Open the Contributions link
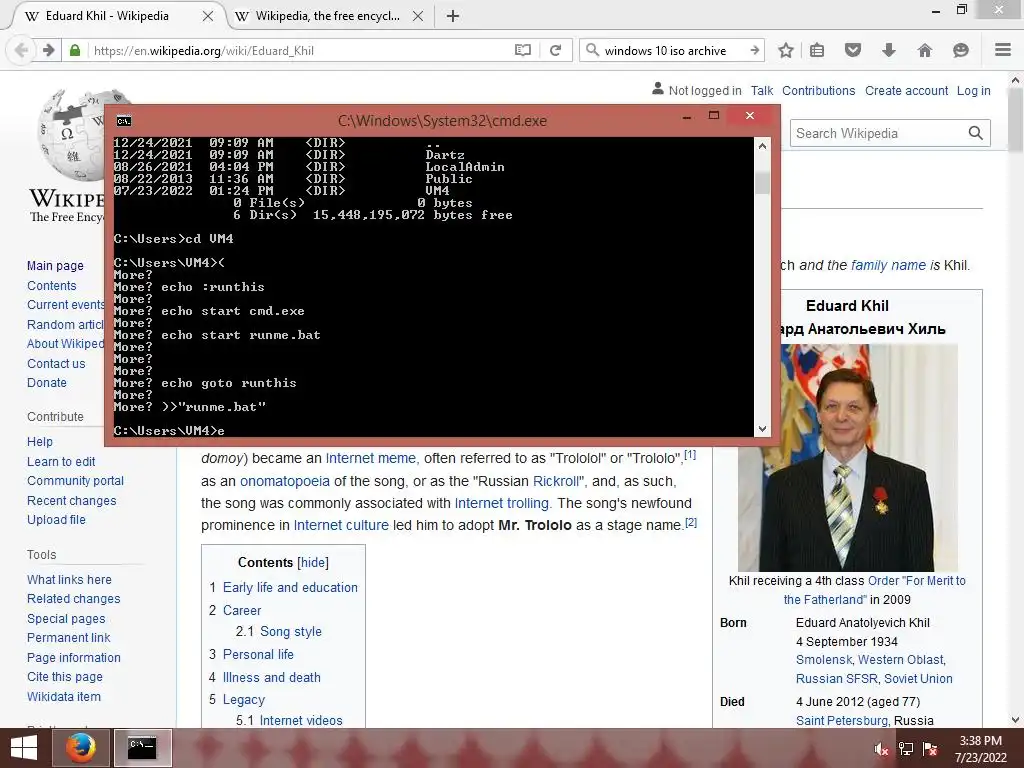This screenshot has width=1024, height=768. pos(818,91)
